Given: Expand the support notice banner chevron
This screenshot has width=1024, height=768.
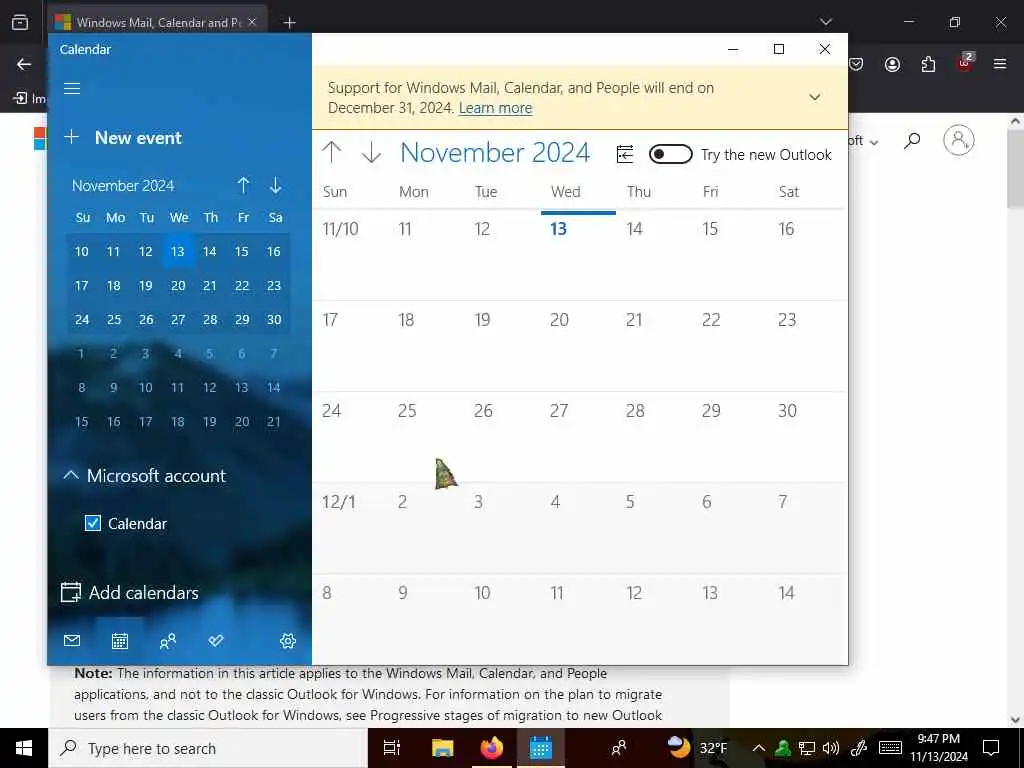Looking at the screenshot, I should 814,97.
